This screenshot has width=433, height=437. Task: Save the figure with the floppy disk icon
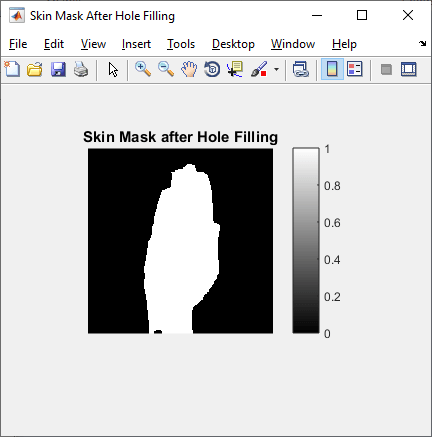pos(58,69)
